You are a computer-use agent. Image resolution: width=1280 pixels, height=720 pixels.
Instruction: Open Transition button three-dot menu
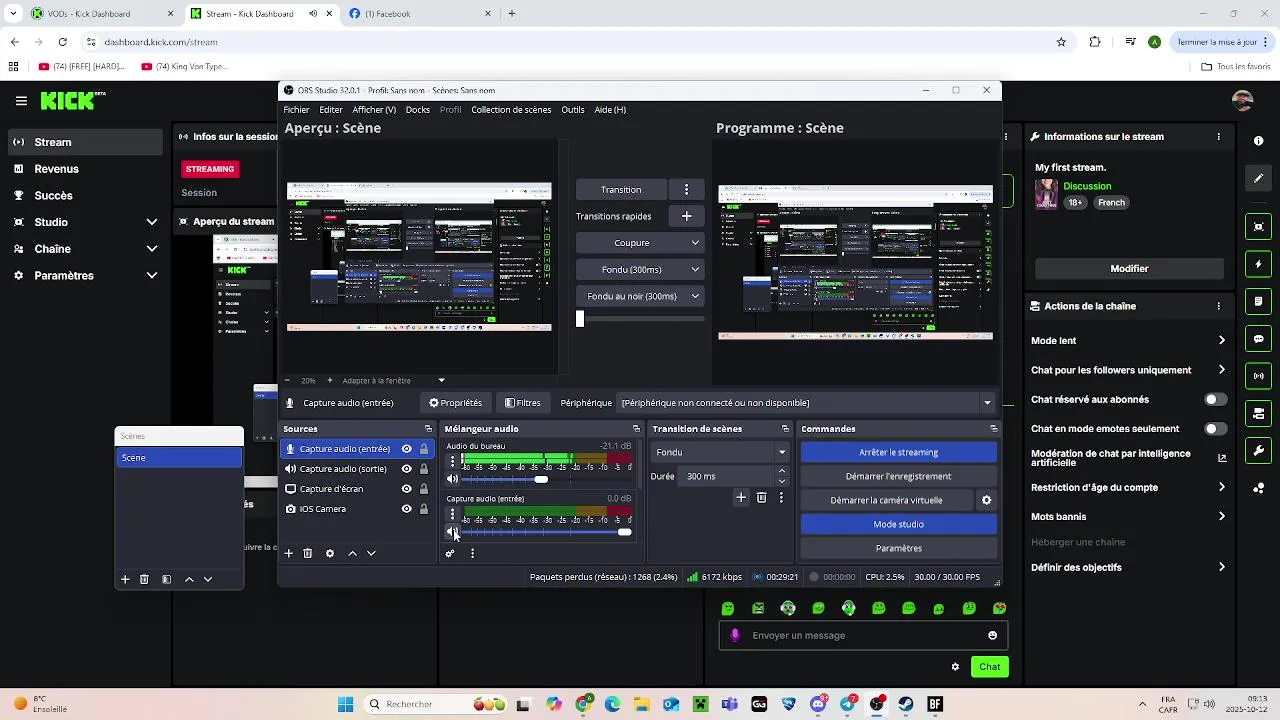pos(686,189)
